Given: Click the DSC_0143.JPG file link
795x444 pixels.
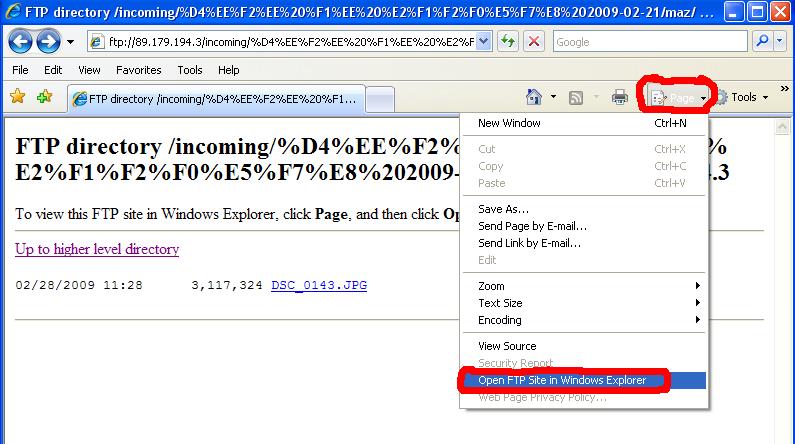Looking at the screenshot, I should click(318, 285).
